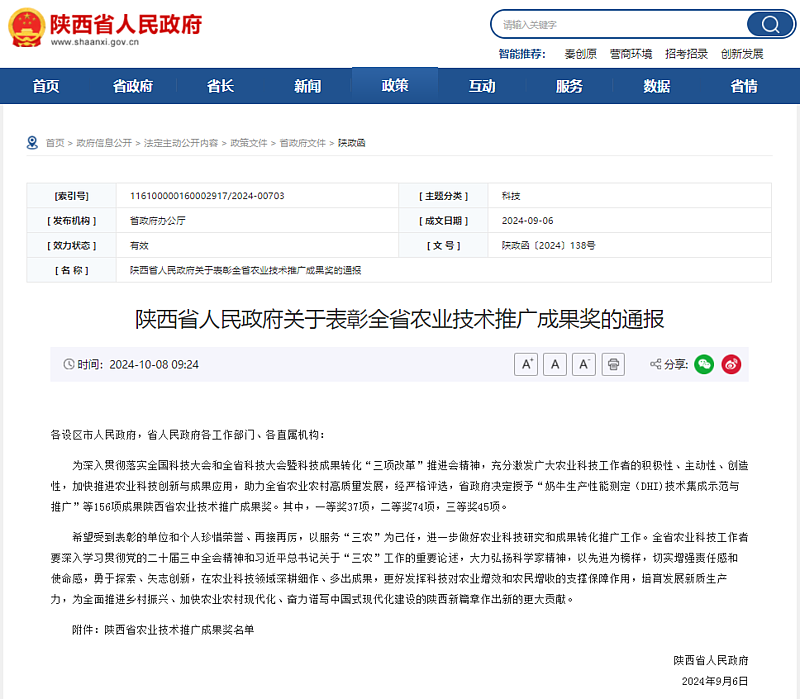Reset font size with plain A button
This screenshot has height=699, width=800.
555,364
